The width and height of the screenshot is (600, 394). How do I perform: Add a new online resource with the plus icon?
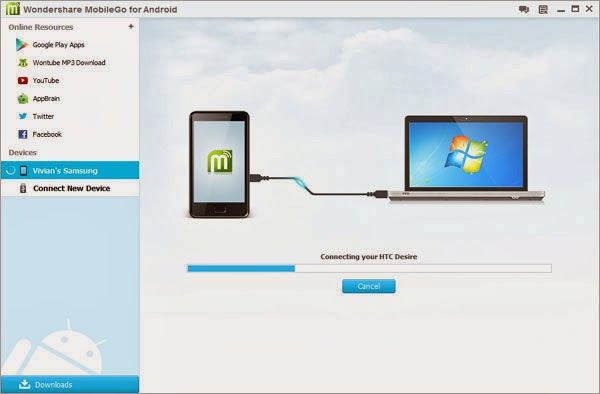coord(131,26)
